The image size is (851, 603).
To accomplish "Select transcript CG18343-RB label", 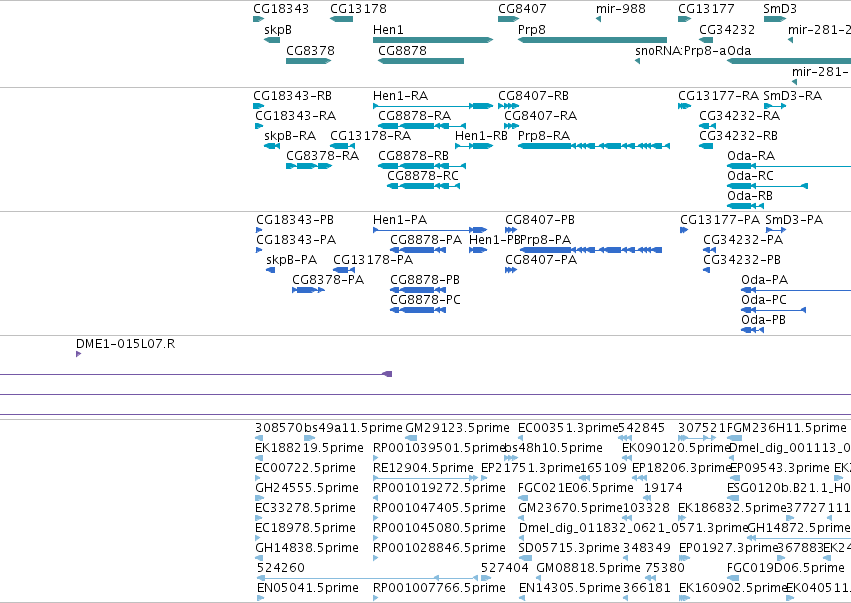I will pyautogui.click(x=293, y=96).
